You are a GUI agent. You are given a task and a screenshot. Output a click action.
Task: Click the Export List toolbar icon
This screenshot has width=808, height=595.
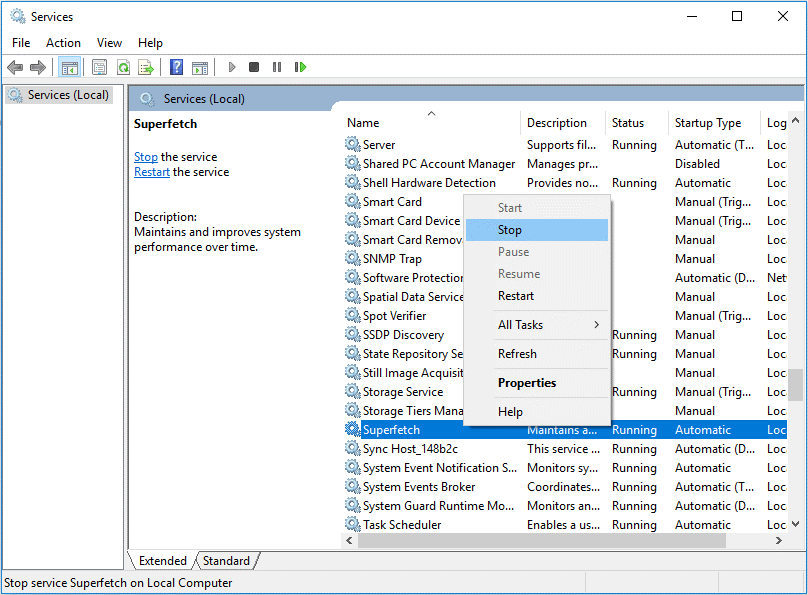pyautogui.click(x=146, y=67)
